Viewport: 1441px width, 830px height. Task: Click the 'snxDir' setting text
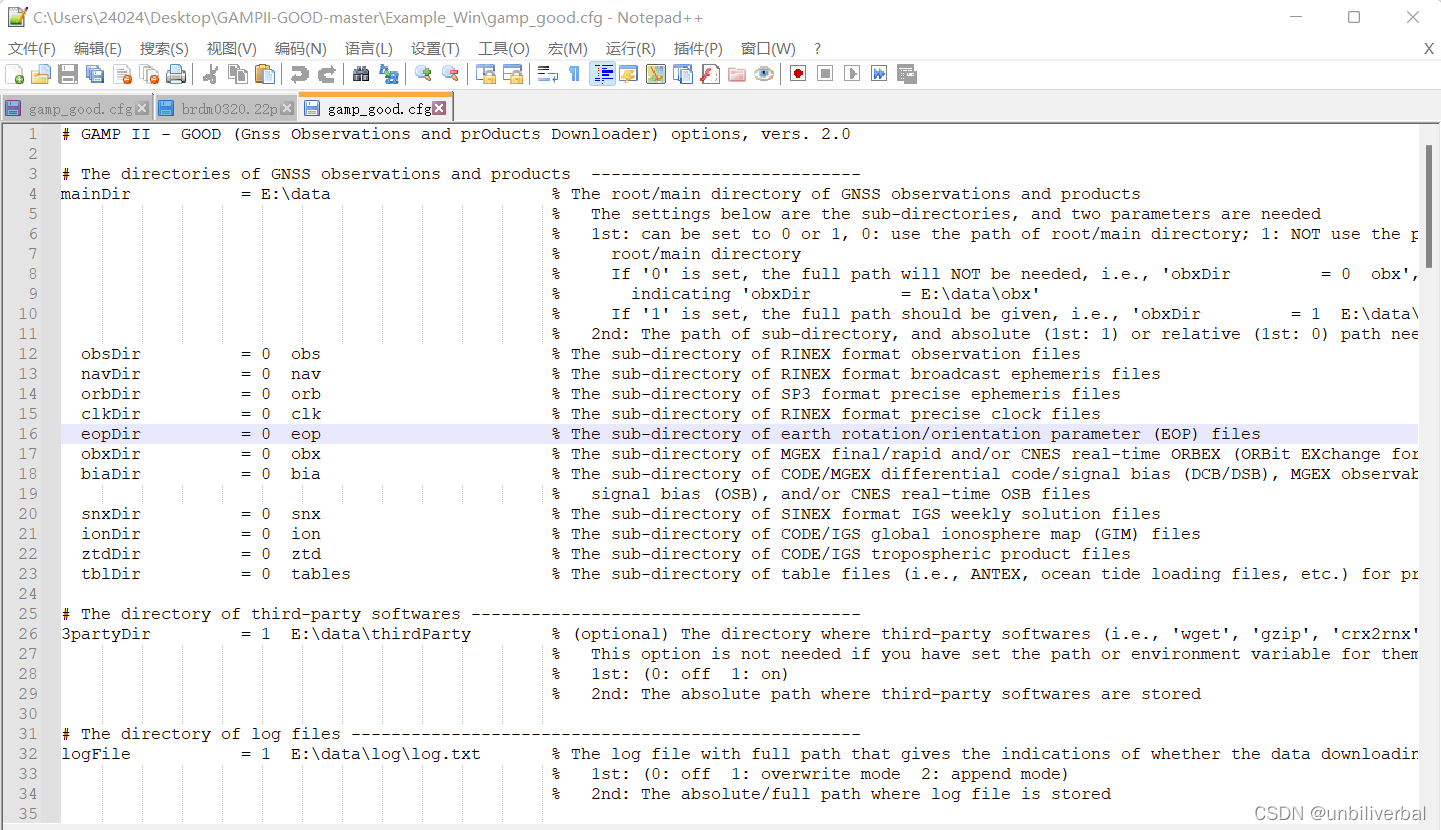[x=111, y=514]
